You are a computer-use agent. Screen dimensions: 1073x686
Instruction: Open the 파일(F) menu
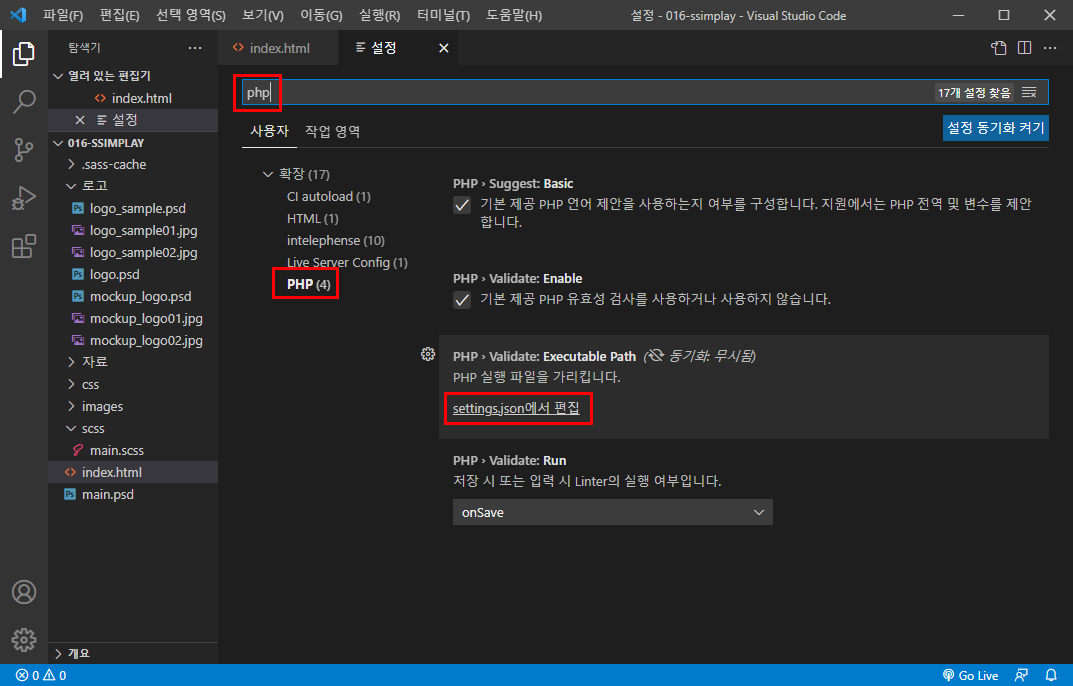click(x=62, y=15)
